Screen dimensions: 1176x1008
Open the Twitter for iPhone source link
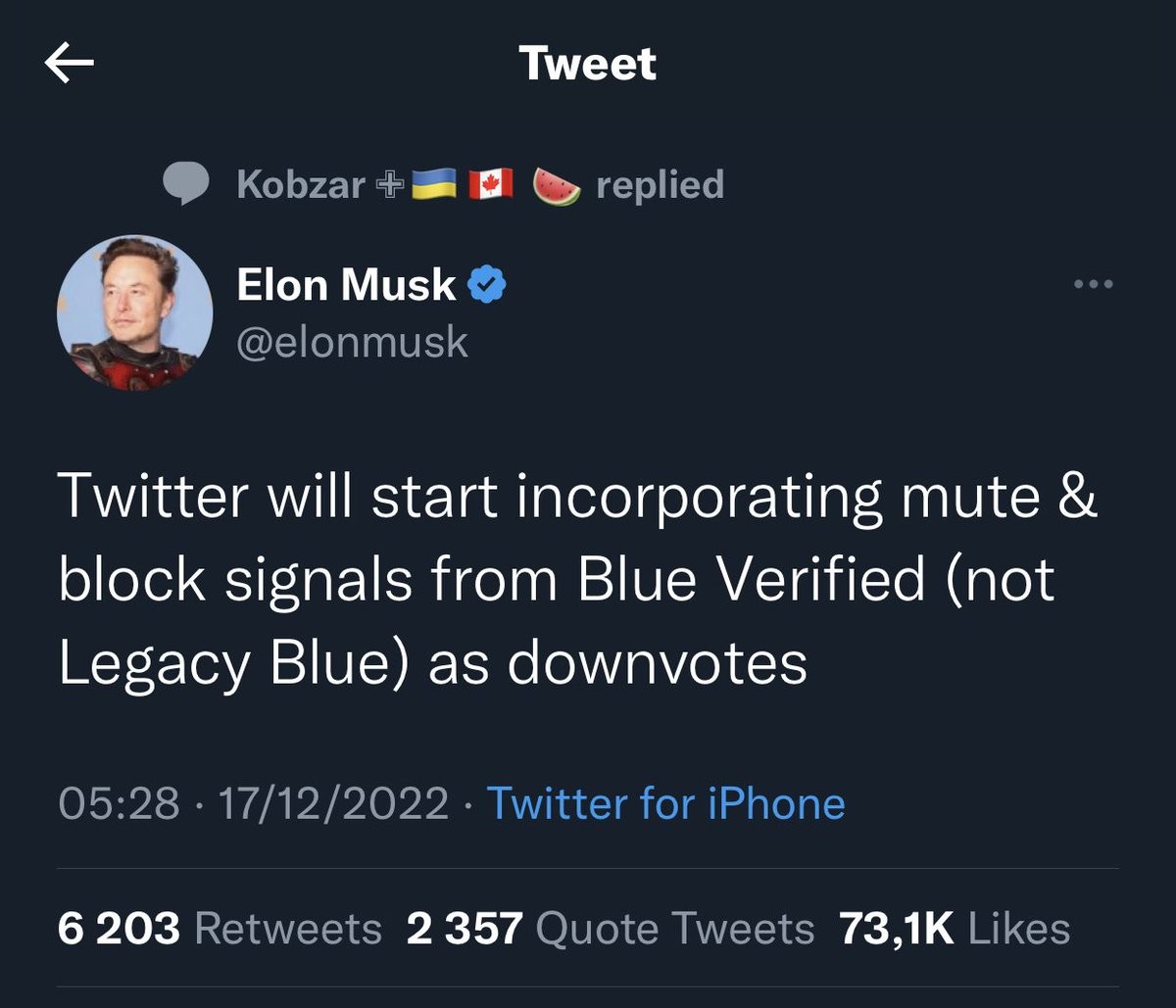click(665, 803)
